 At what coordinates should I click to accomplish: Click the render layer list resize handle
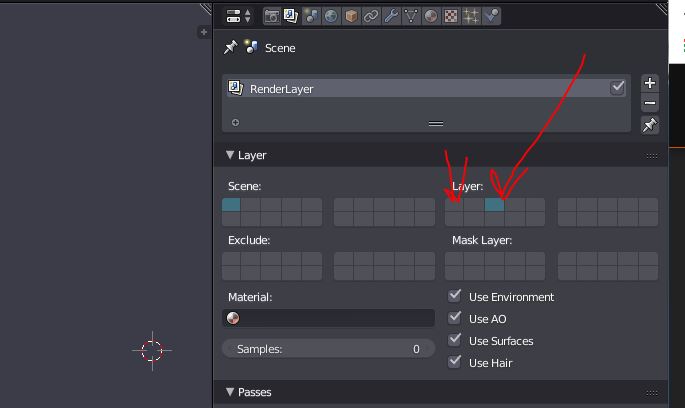(x=436, y=124)
